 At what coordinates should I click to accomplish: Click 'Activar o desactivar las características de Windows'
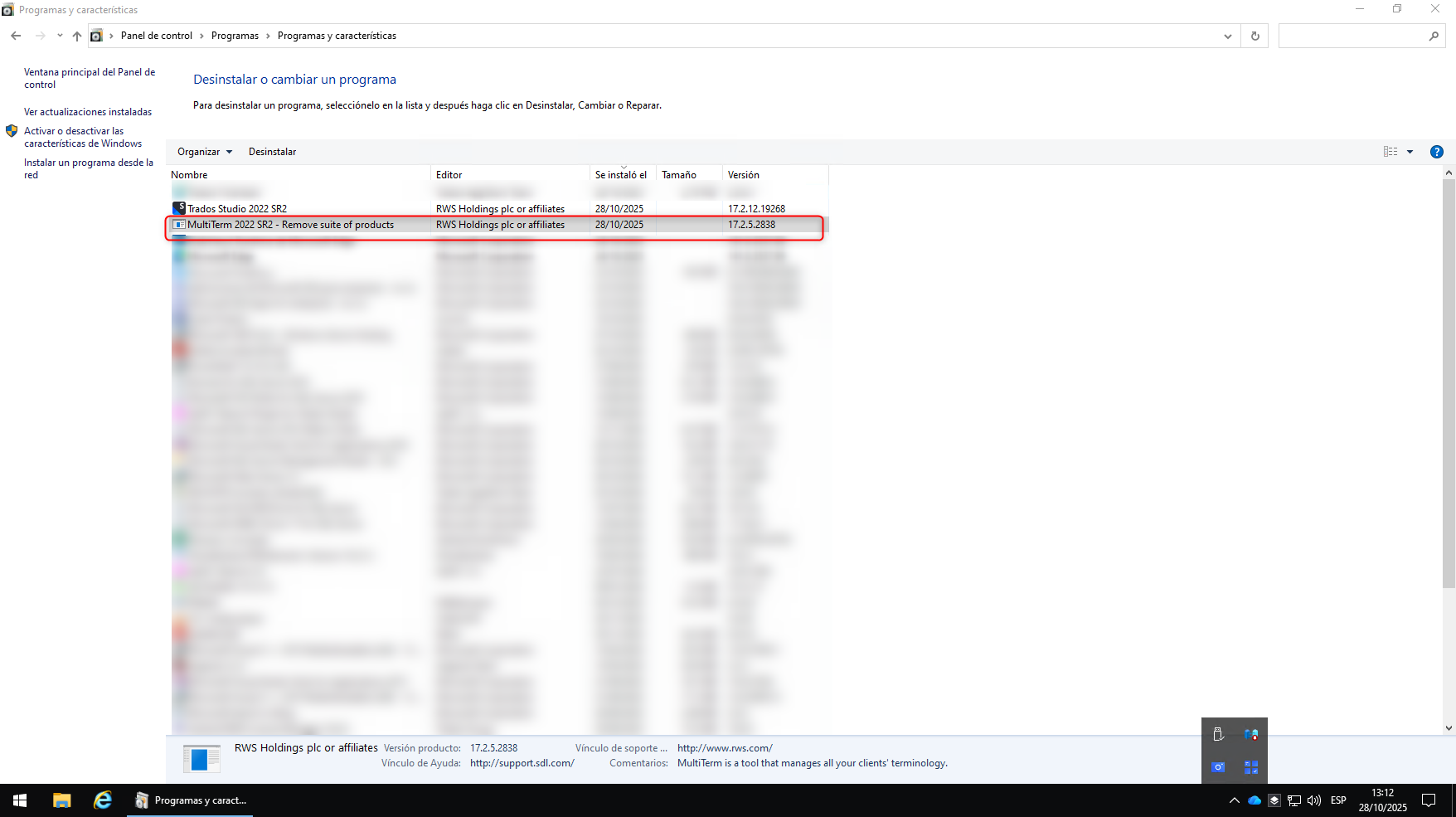point(83,137)
